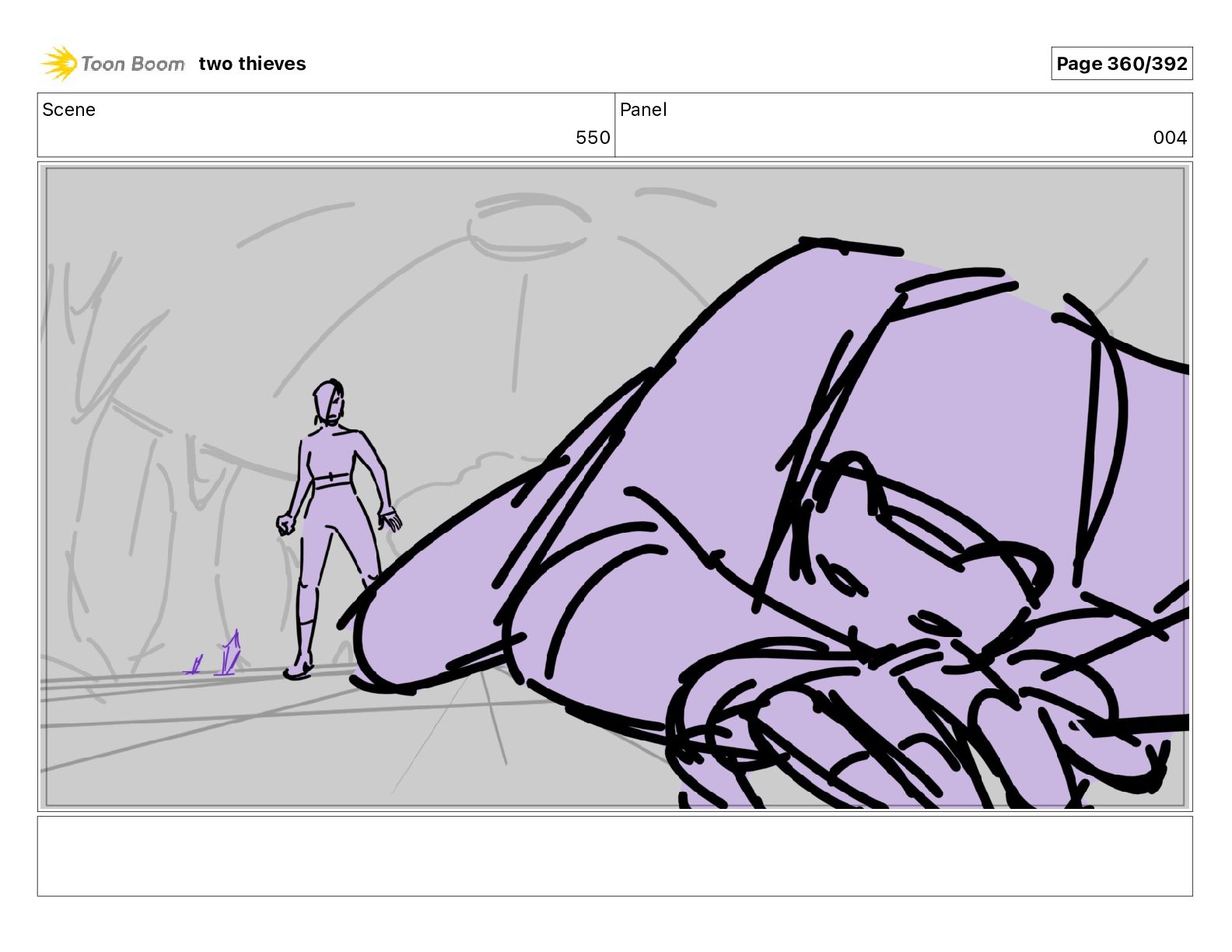This screenshot has height=952, width=1232.
Task: Click the Toon Boom wordmark text
Action: 133,64
